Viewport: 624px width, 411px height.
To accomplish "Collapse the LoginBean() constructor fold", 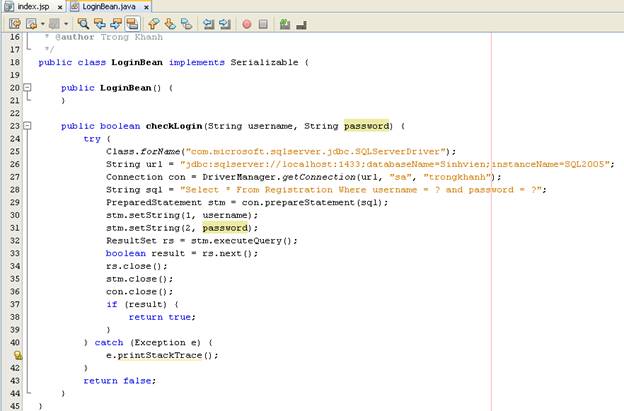I will click(27, 87).
